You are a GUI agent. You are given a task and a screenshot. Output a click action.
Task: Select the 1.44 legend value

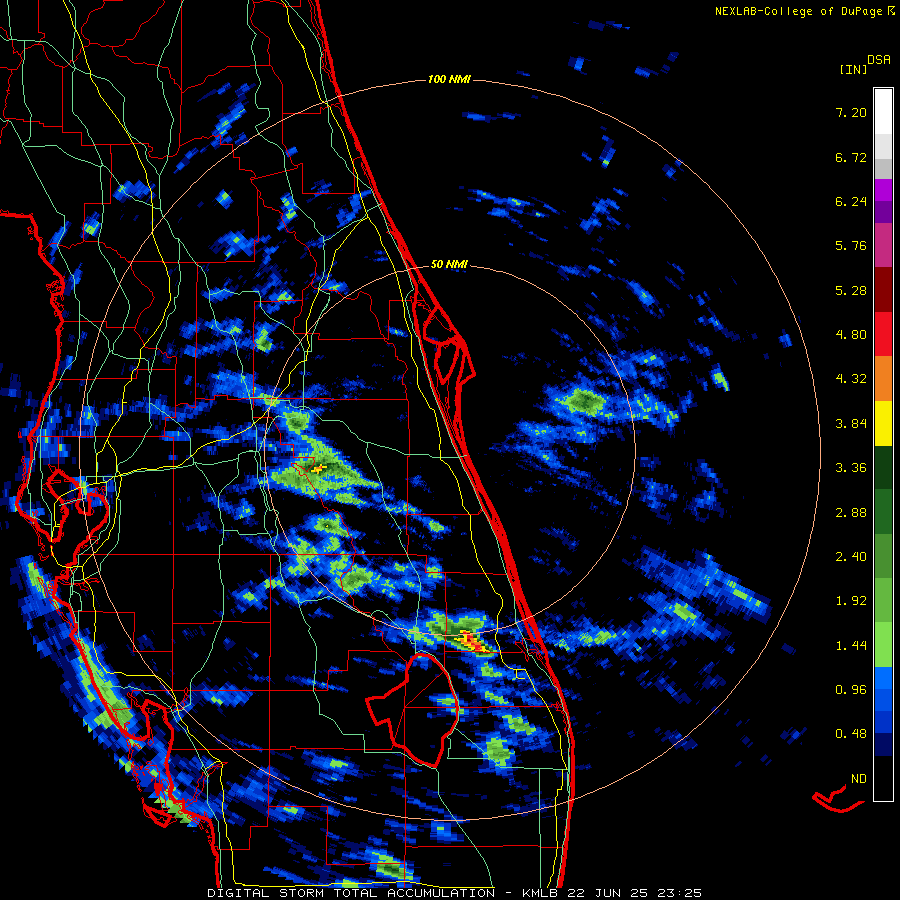(851, 646)
